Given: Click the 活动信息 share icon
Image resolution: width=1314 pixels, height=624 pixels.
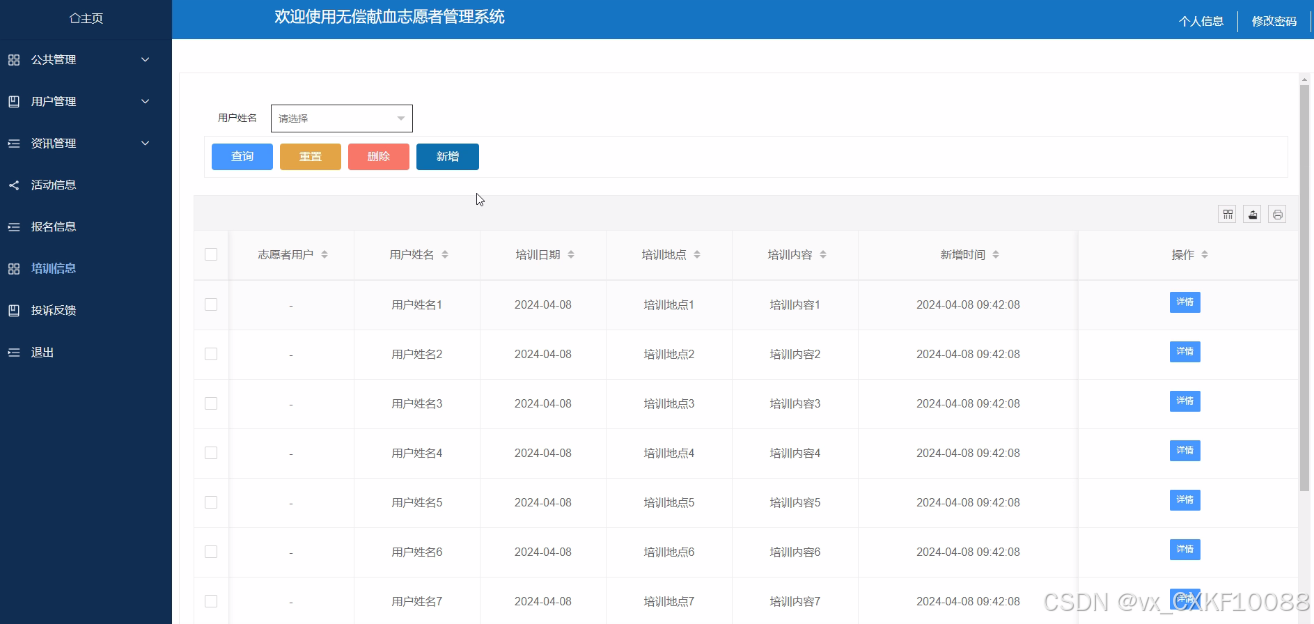Looking at the screenshot, I should tap(14, 185).
